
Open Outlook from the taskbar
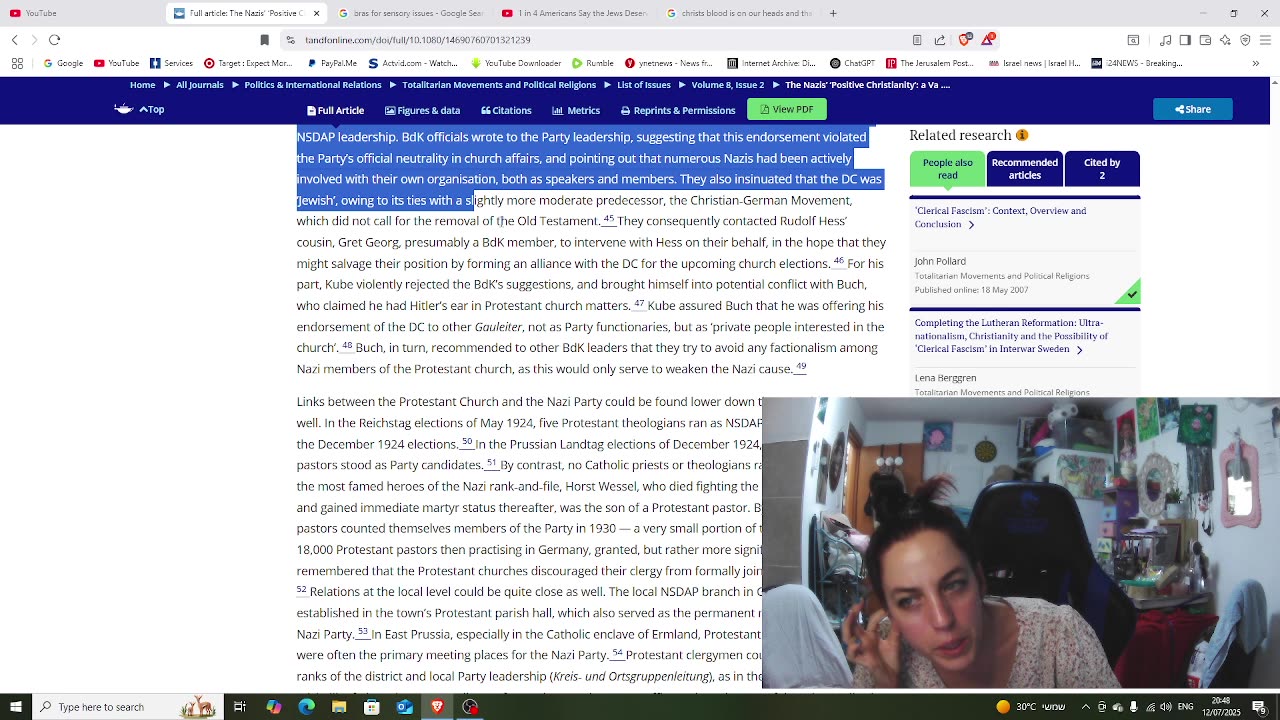pos(404,707)
